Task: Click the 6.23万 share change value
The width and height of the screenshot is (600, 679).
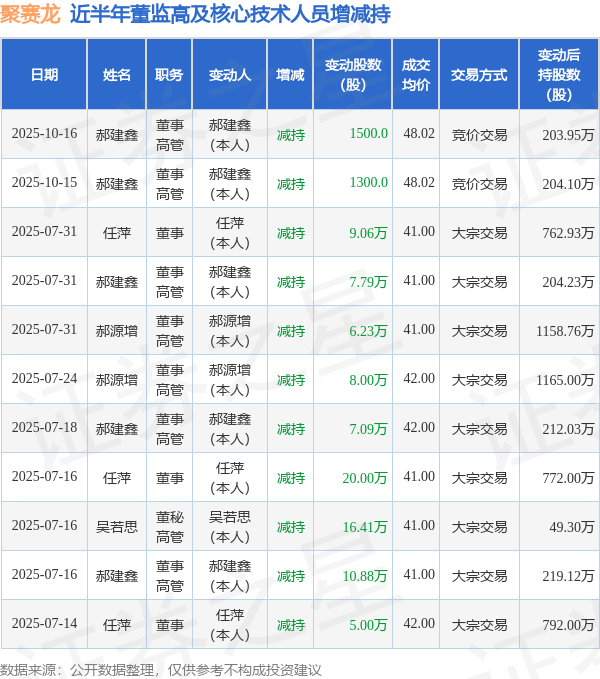Action: [x=368, y=331]
